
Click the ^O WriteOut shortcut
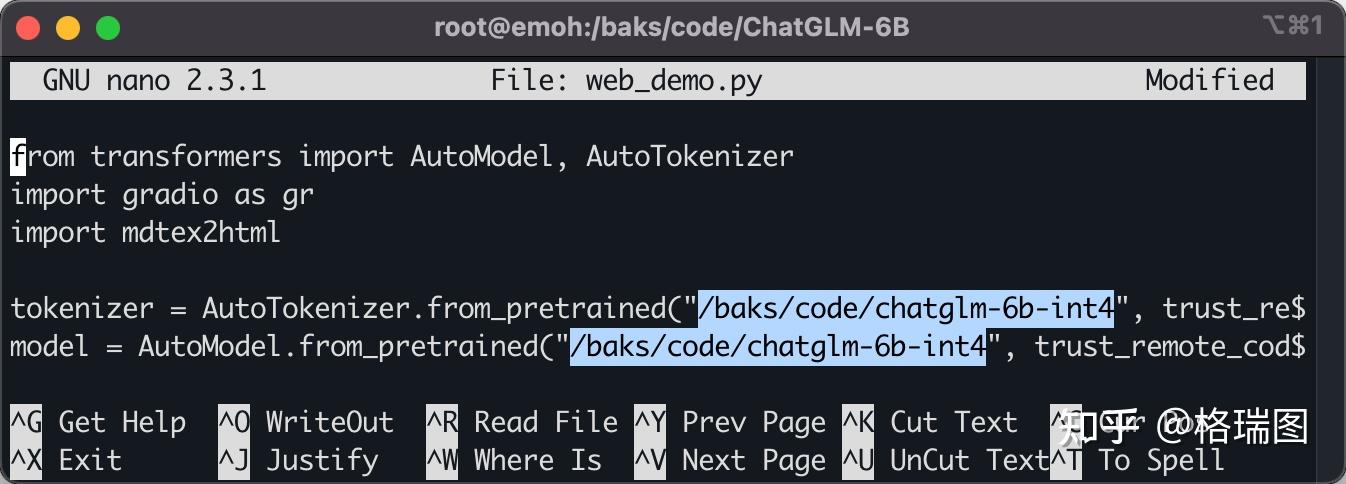(306, 422)
